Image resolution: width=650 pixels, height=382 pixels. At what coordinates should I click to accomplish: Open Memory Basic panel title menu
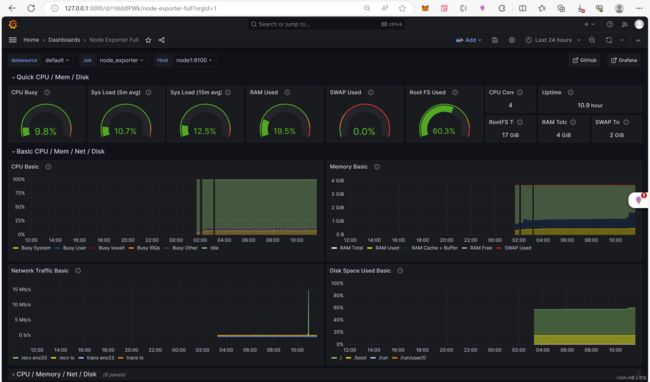(x=349, y=167)
